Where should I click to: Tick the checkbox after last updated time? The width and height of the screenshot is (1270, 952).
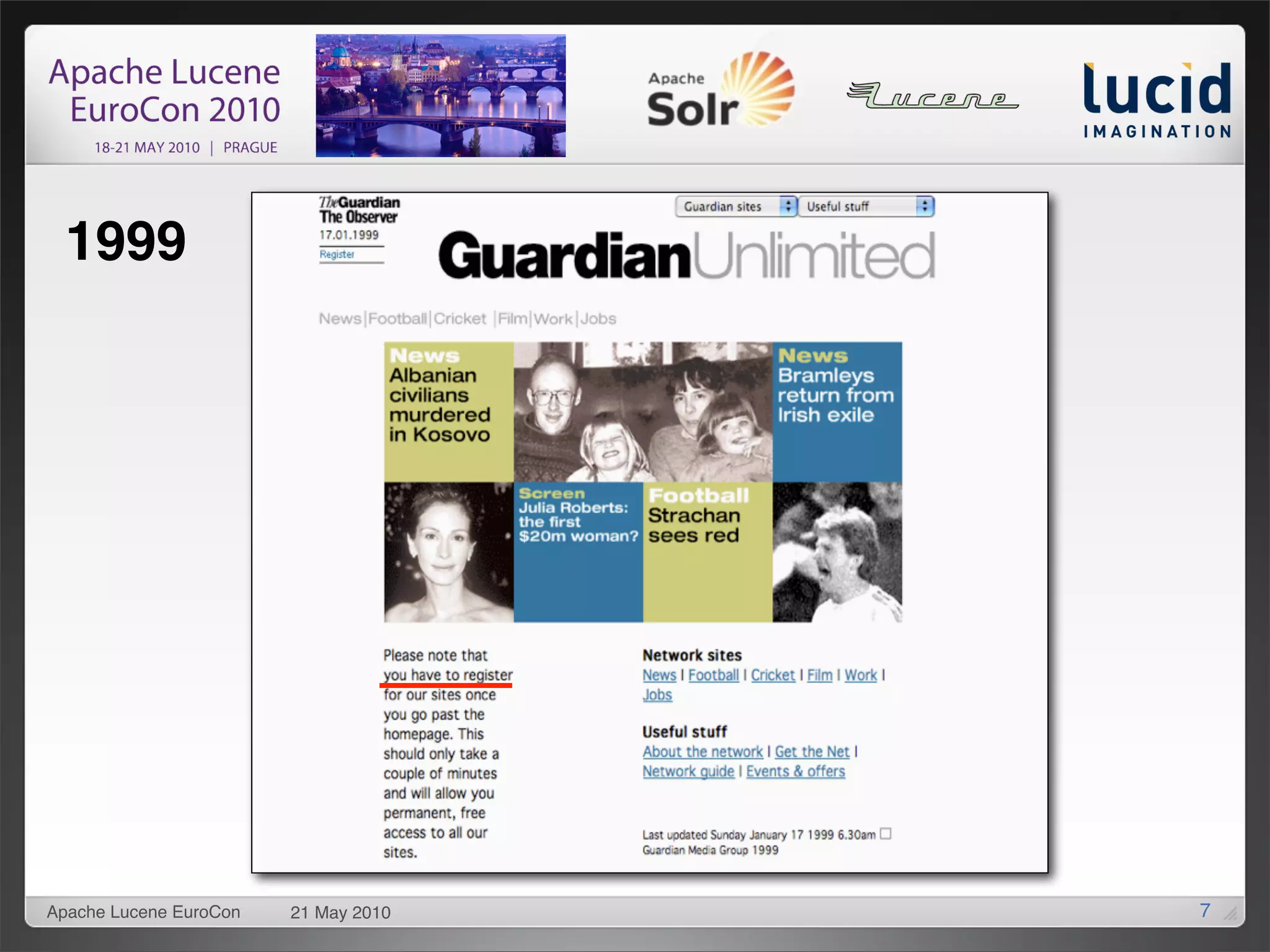tap(886, 834)
